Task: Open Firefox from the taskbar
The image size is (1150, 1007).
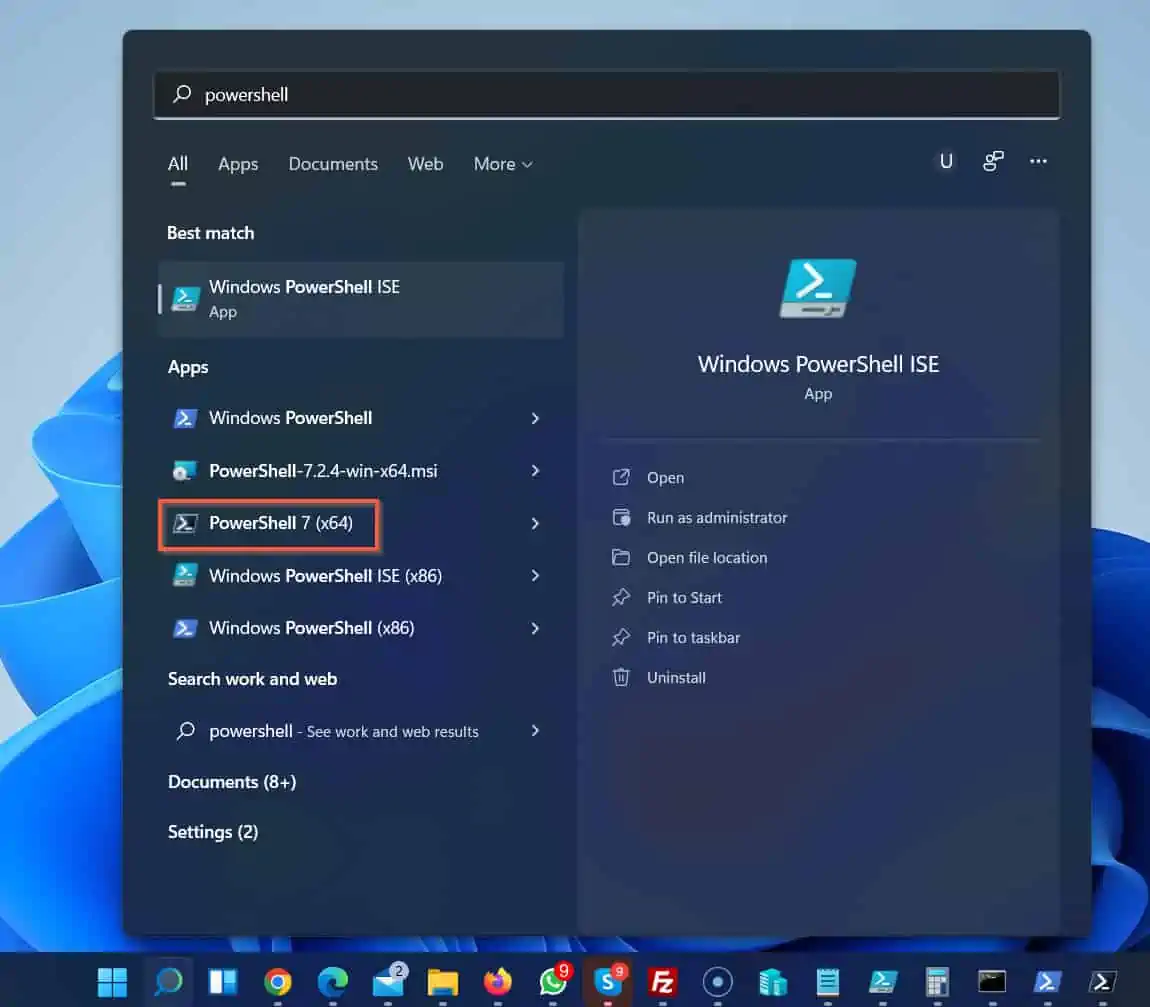Action: (497, 982)
